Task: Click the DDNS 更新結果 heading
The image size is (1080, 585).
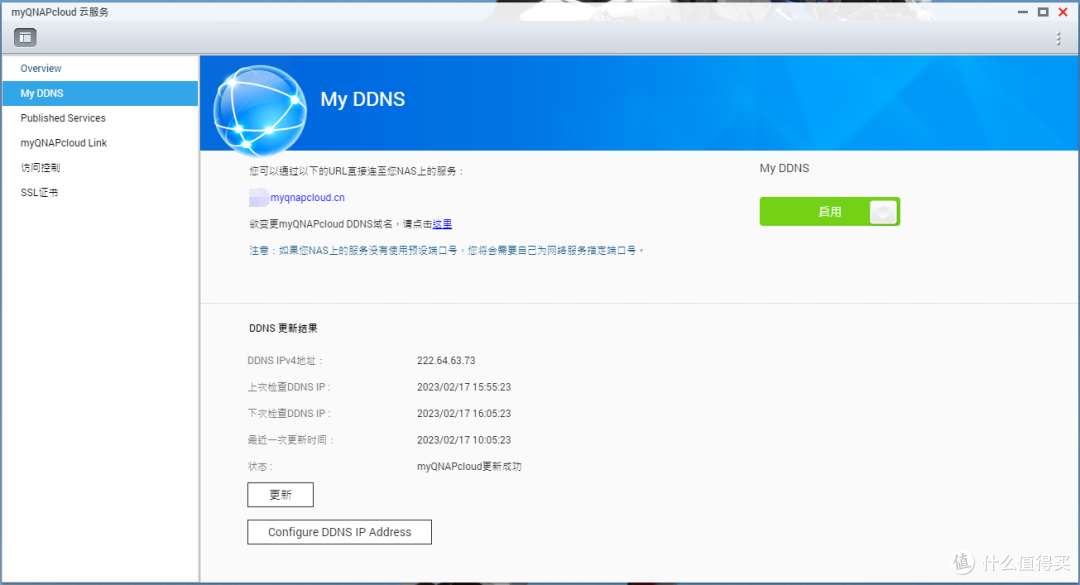Action: click(x=283, y=329)
